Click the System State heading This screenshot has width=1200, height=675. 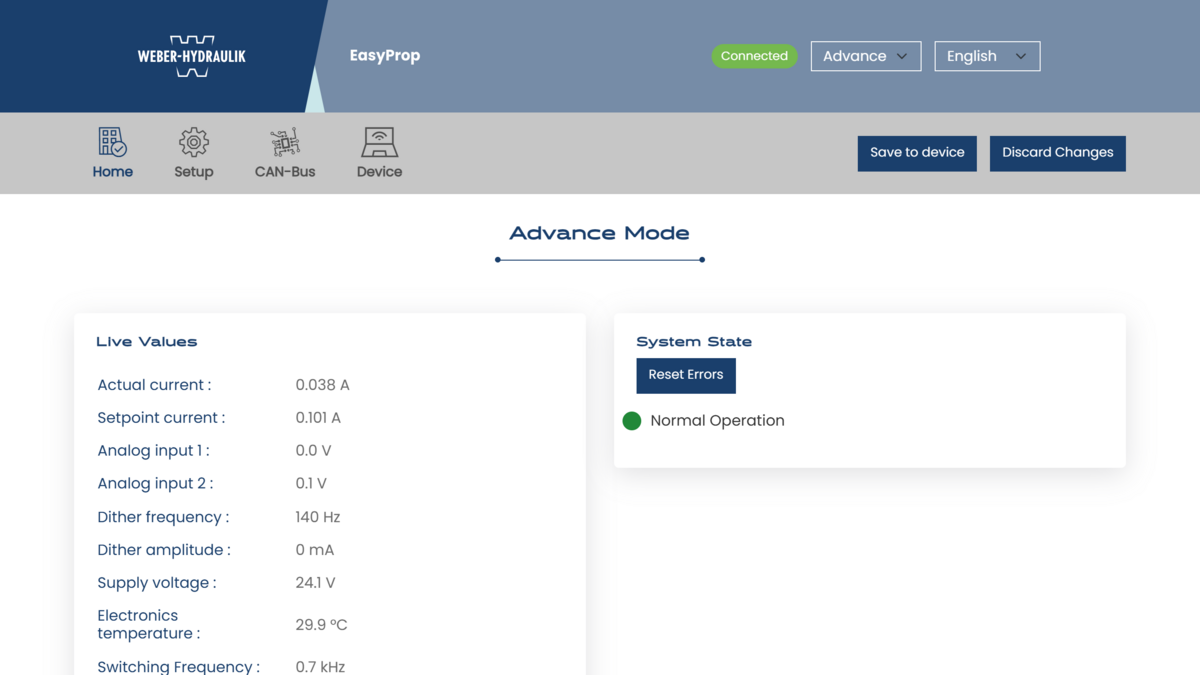point(694,342)
